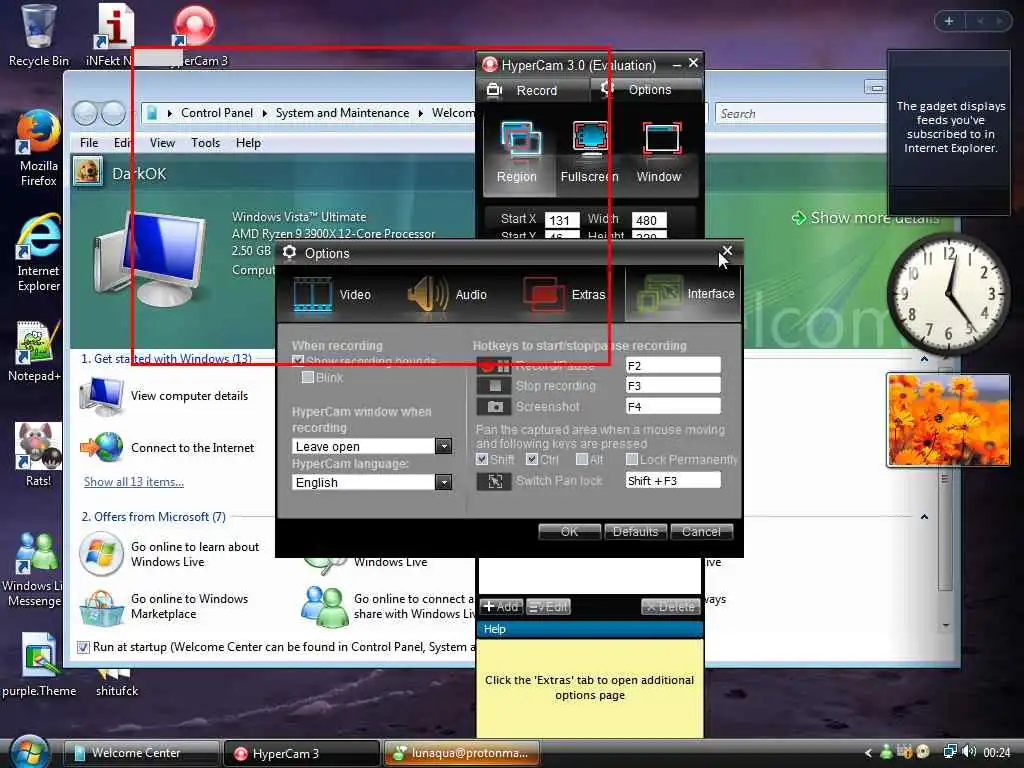This screenshot has height=768, width=1024.
Task: Click Switch Pan lock hotkey field
Action: click(x=673, y=481)
